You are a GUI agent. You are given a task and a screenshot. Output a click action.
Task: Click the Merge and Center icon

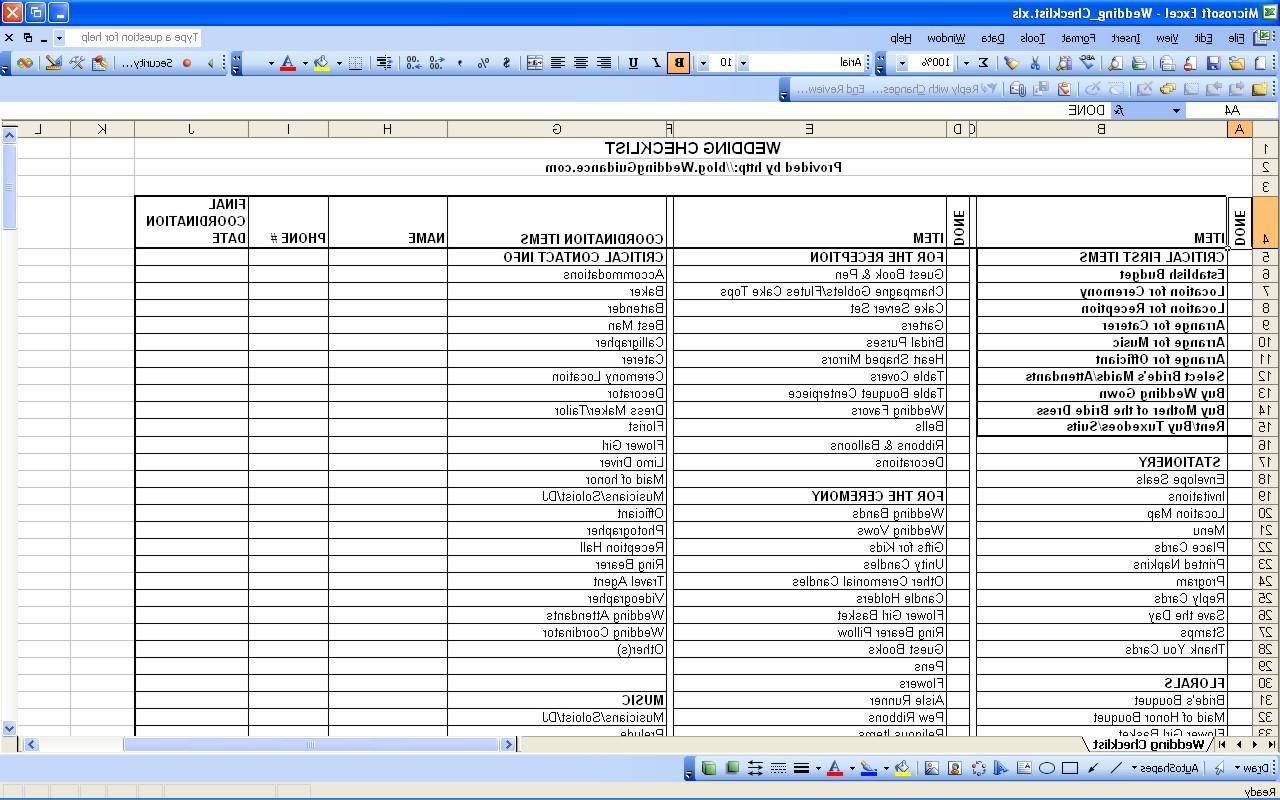(535, 63)
